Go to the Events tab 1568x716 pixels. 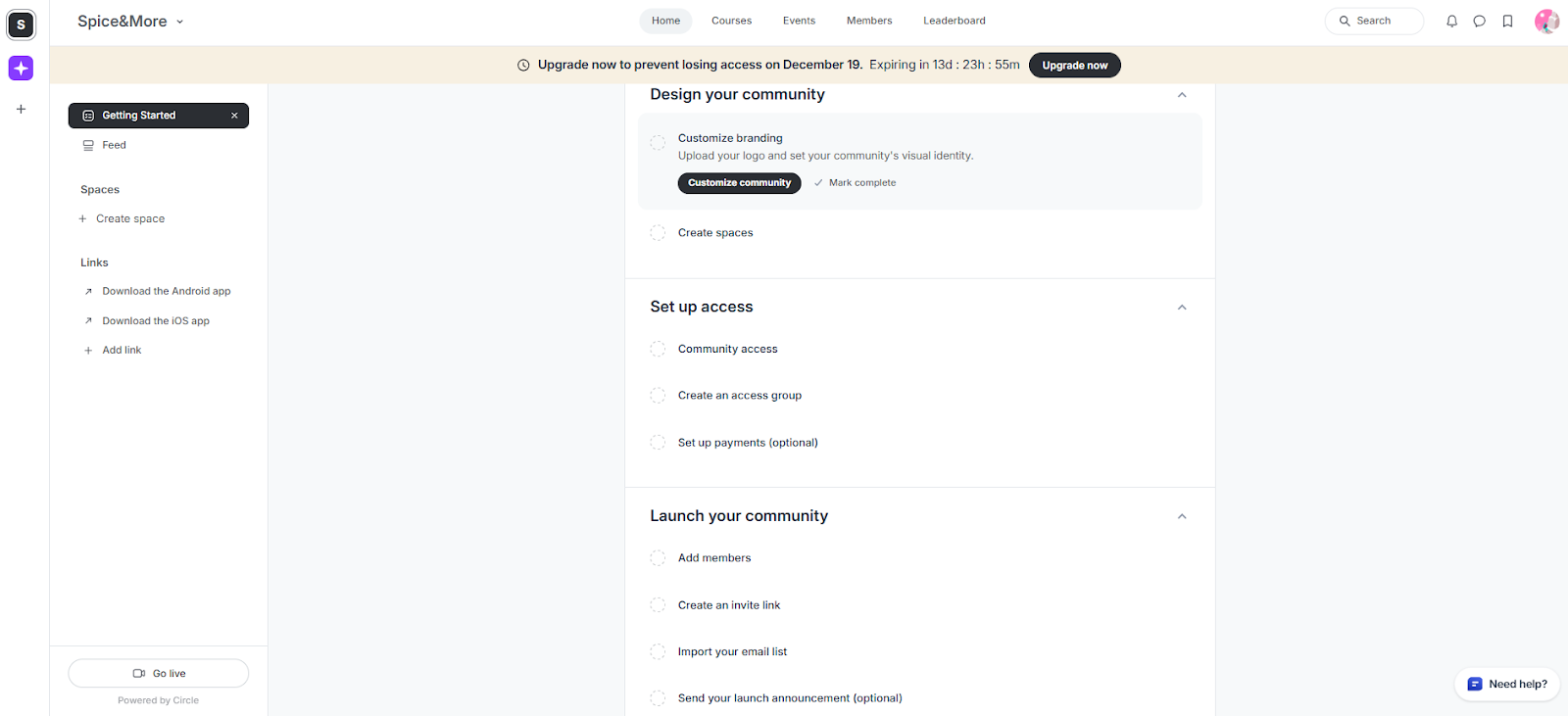point(799,21)
